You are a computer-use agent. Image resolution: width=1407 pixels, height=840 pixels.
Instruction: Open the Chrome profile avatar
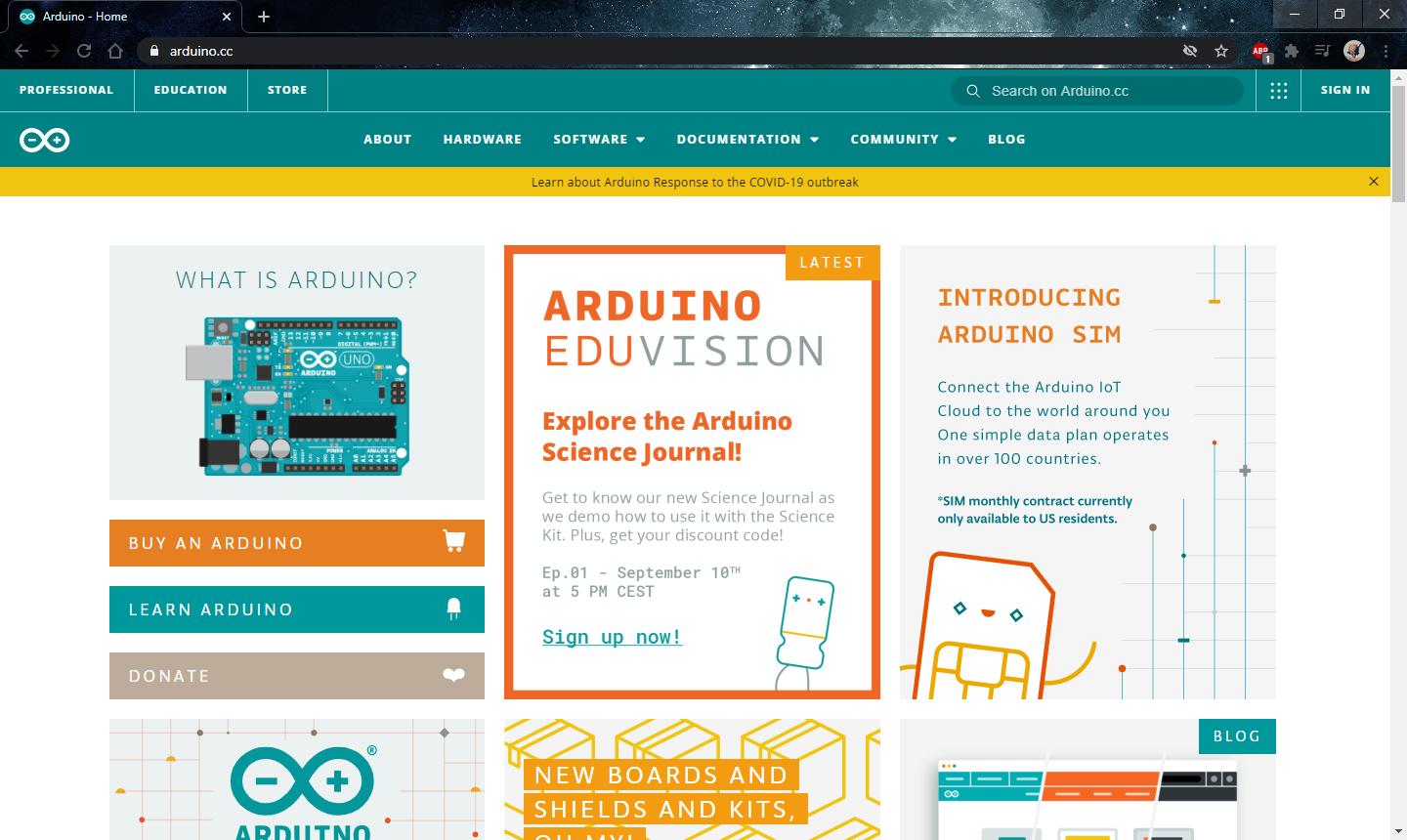(x=1354, y=51)
